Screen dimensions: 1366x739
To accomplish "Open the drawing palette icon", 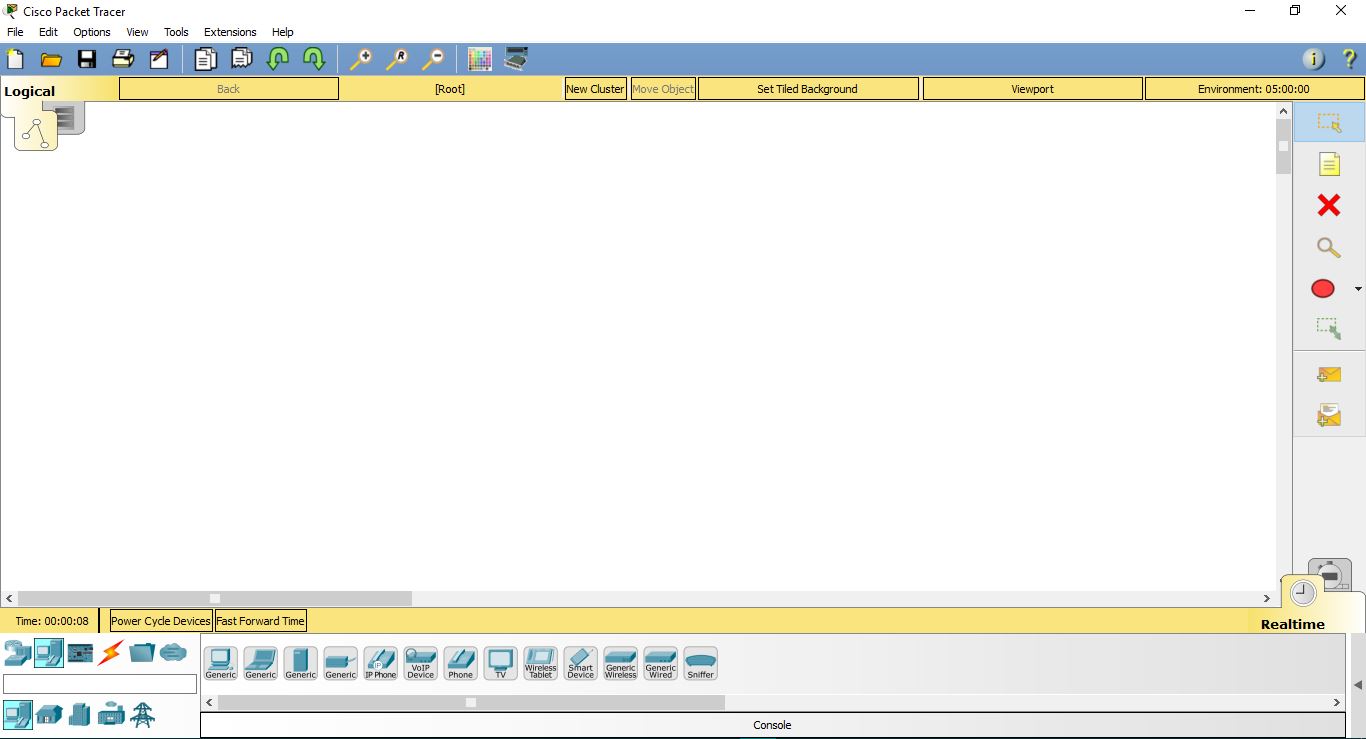I will point(480,59).
